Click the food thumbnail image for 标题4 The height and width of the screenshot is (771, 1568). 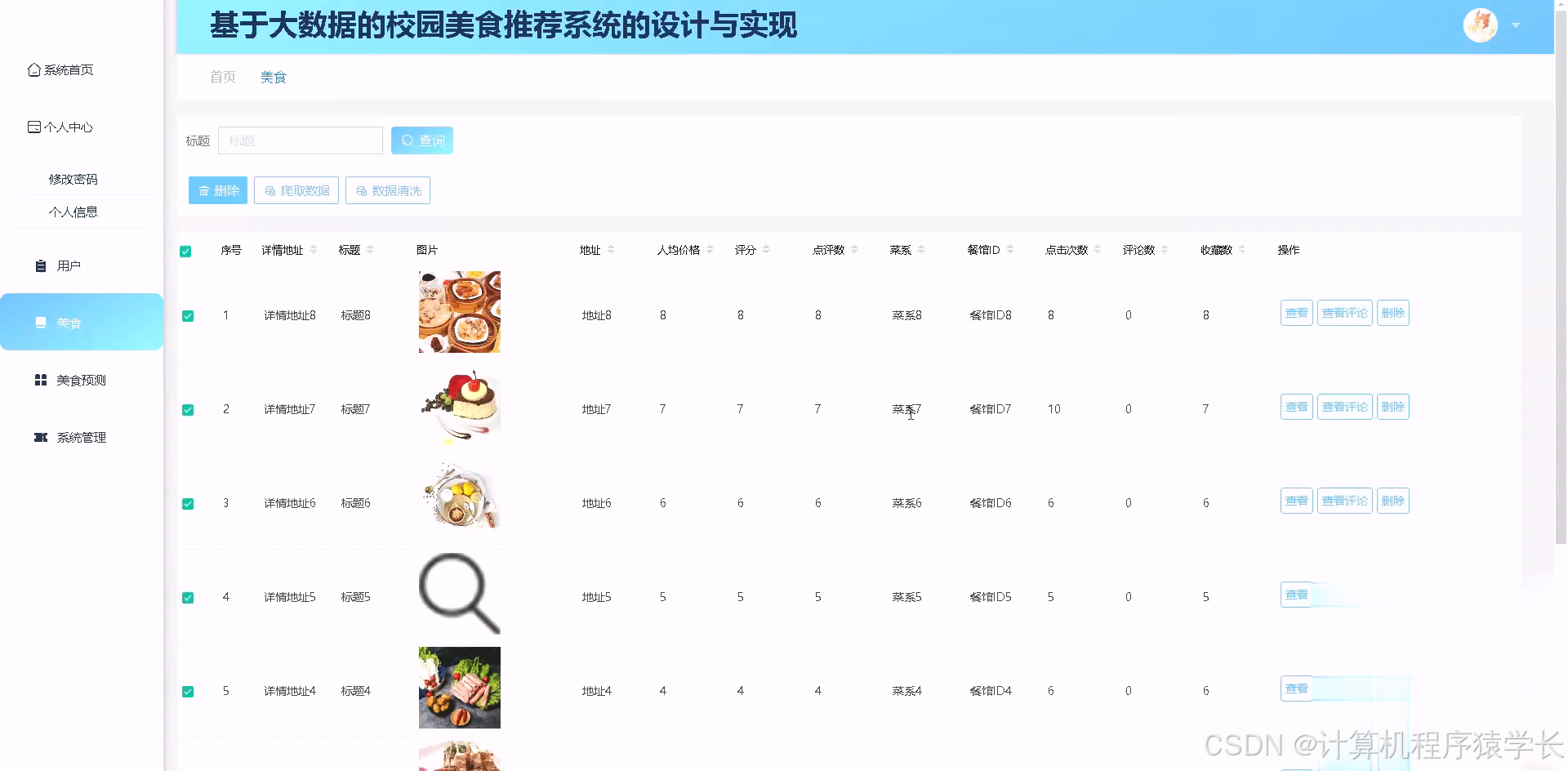[x=459, y=687]
